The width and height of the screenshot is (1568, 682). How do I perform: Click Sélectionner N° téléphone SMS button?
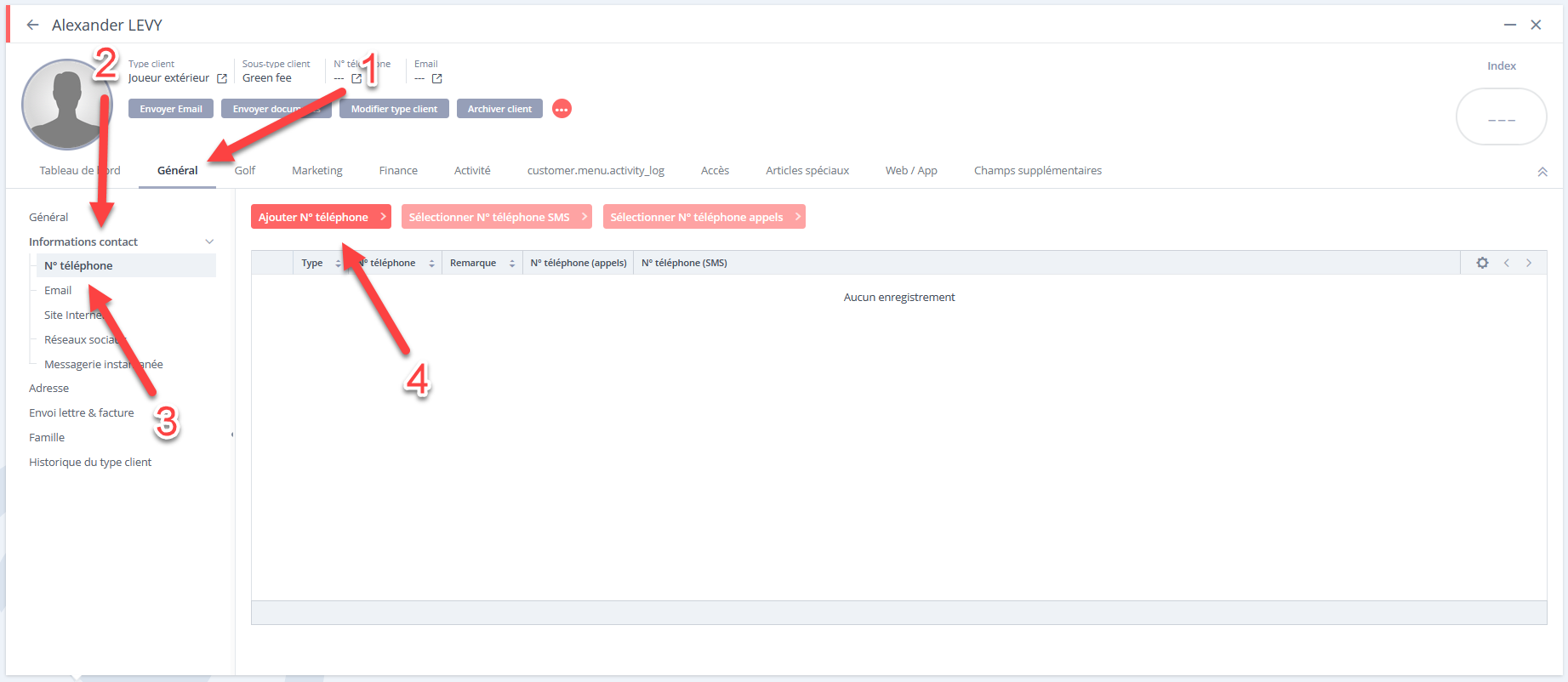click(497, 217)
